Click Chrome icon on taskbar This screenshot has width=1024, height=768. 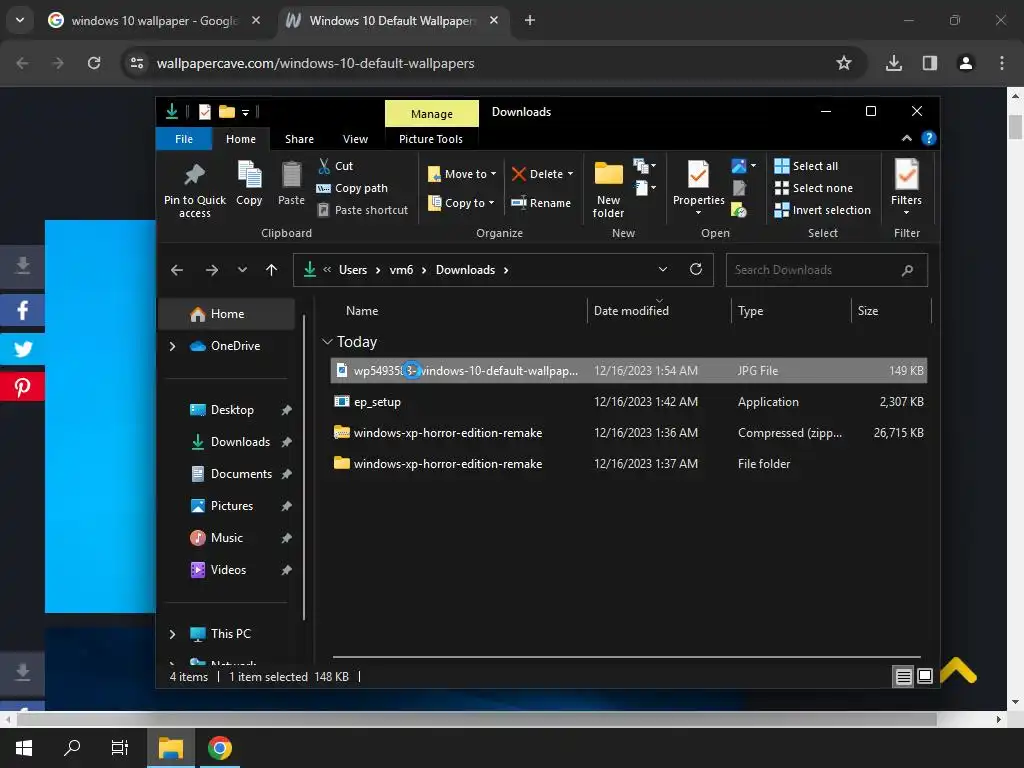[219, 748]
